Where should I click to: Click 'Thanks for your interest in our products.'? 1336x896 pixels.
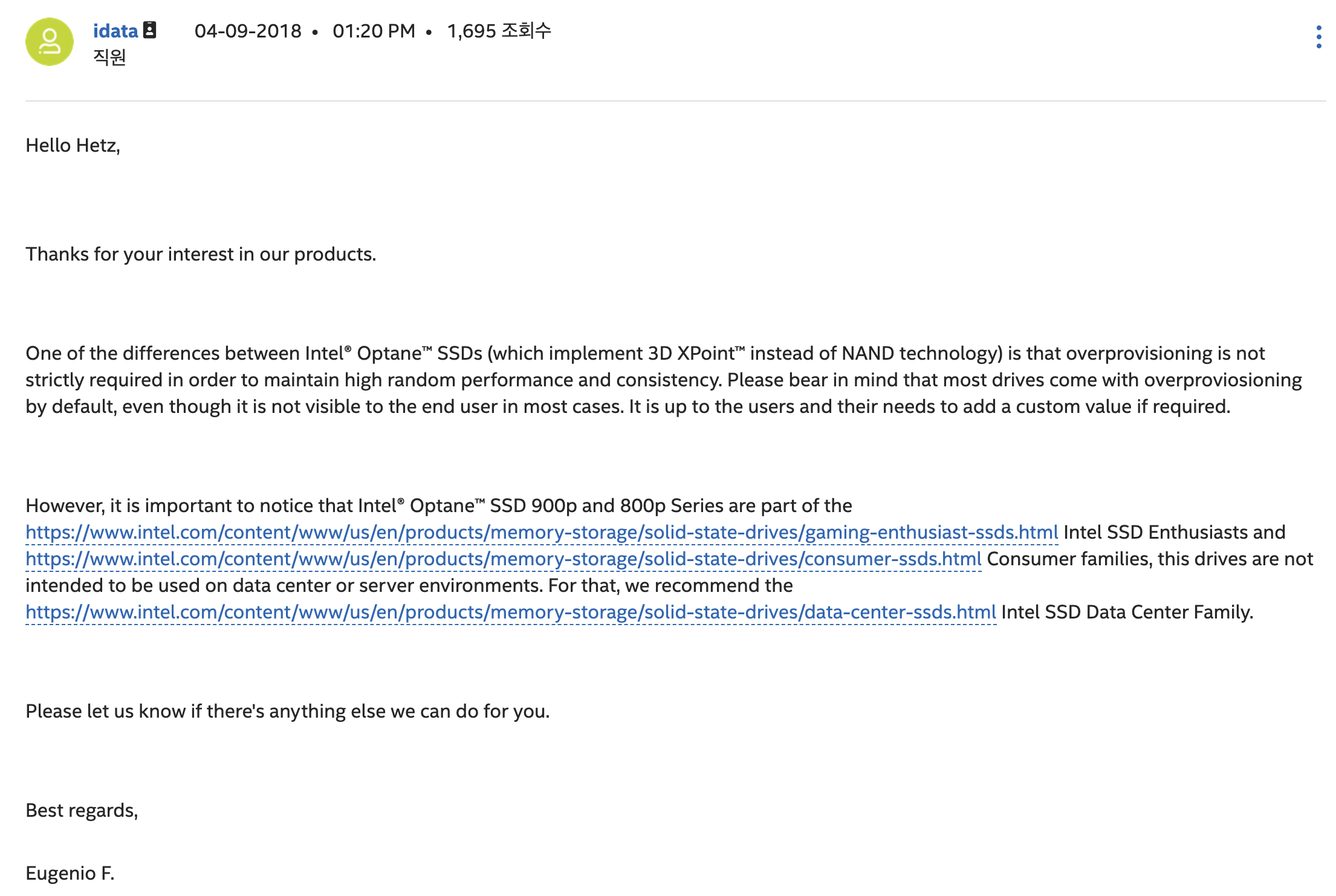tap(201, 254)
